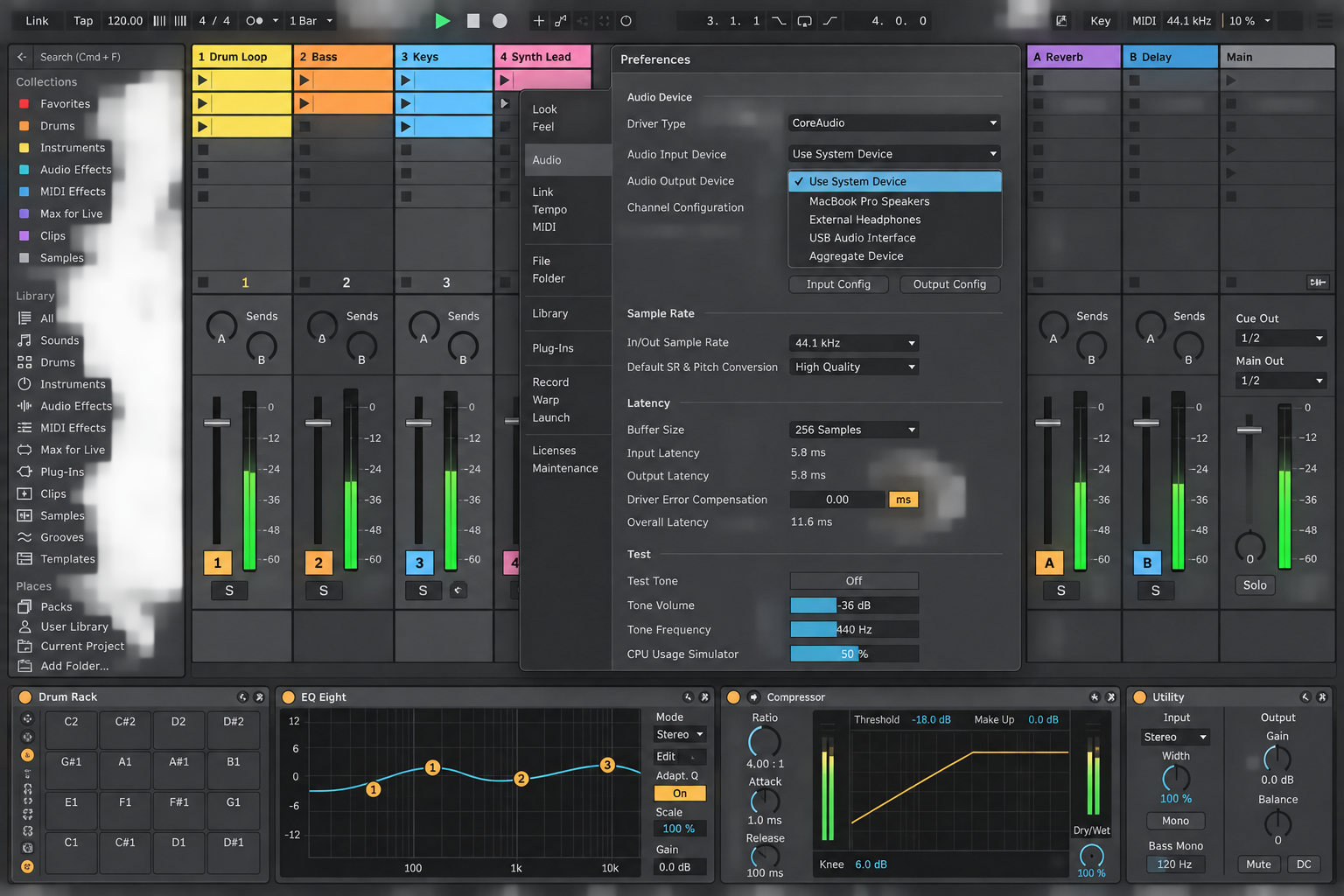Toggle the Utility device power button
The width and height of the screenshot is (1344, 896).
tap(1139, 697)
